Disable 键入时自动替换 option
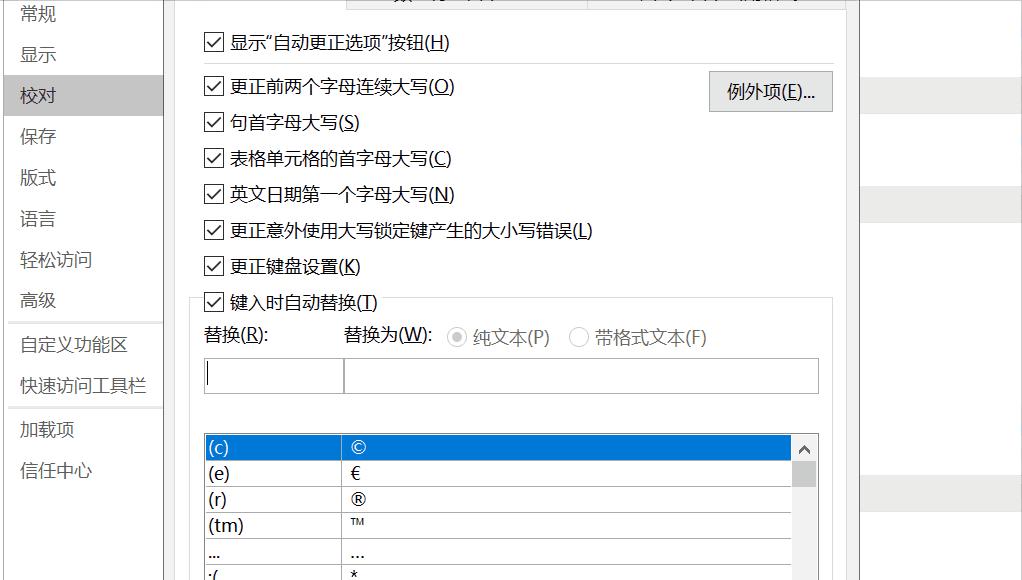The width and height of the screenshot is (1022, 580). 213,302
